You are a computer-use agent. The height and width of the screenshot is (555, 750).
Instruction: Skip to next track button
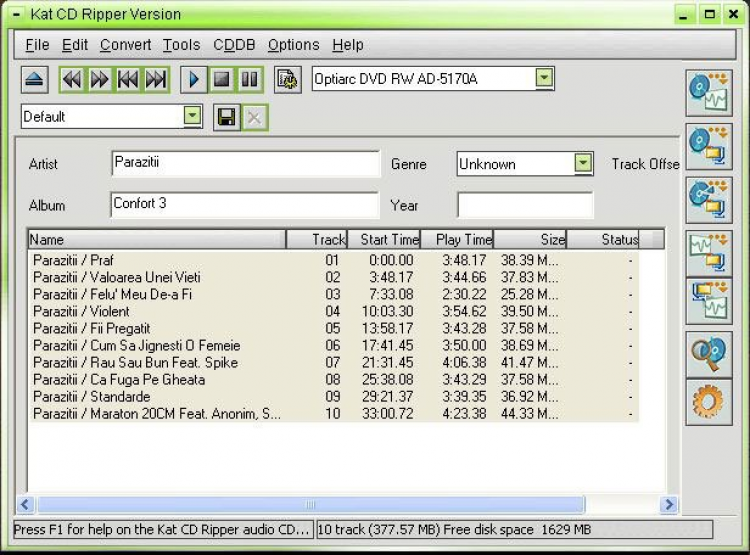(156, 79)
